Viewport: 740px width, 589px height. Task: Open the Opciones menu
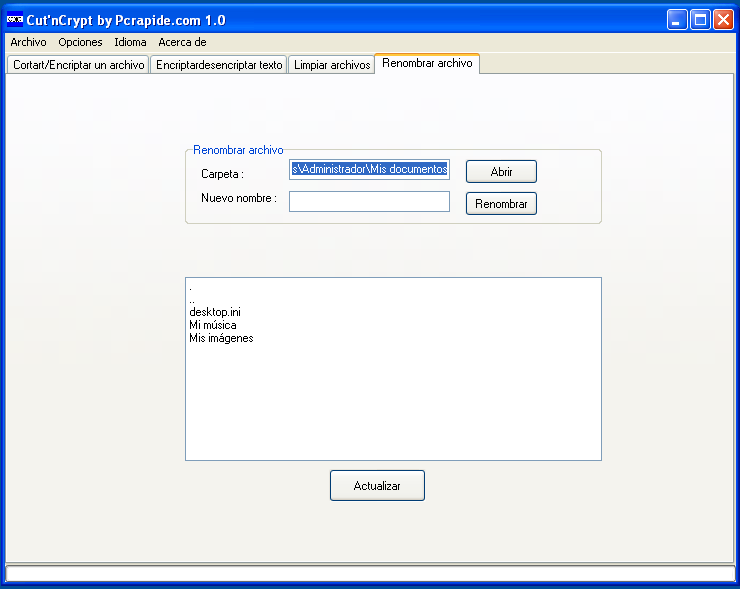pos(80,42)
